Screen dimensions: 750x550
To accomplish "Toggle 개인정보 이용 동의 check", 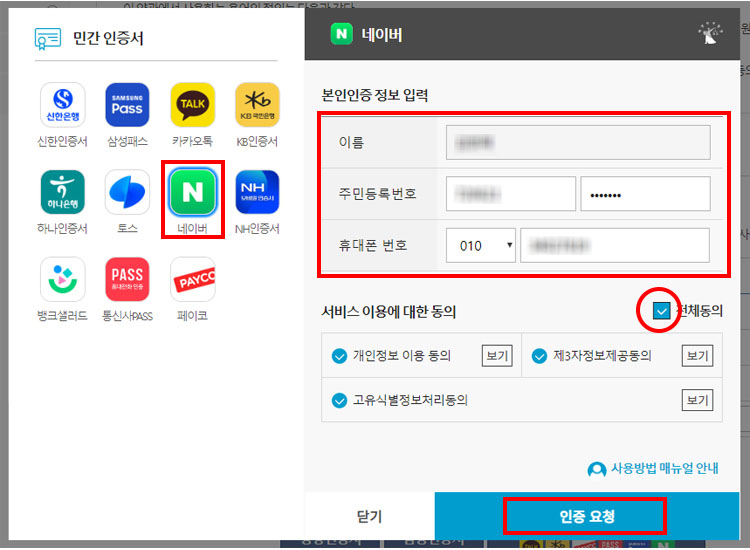I will click(339, 356).
